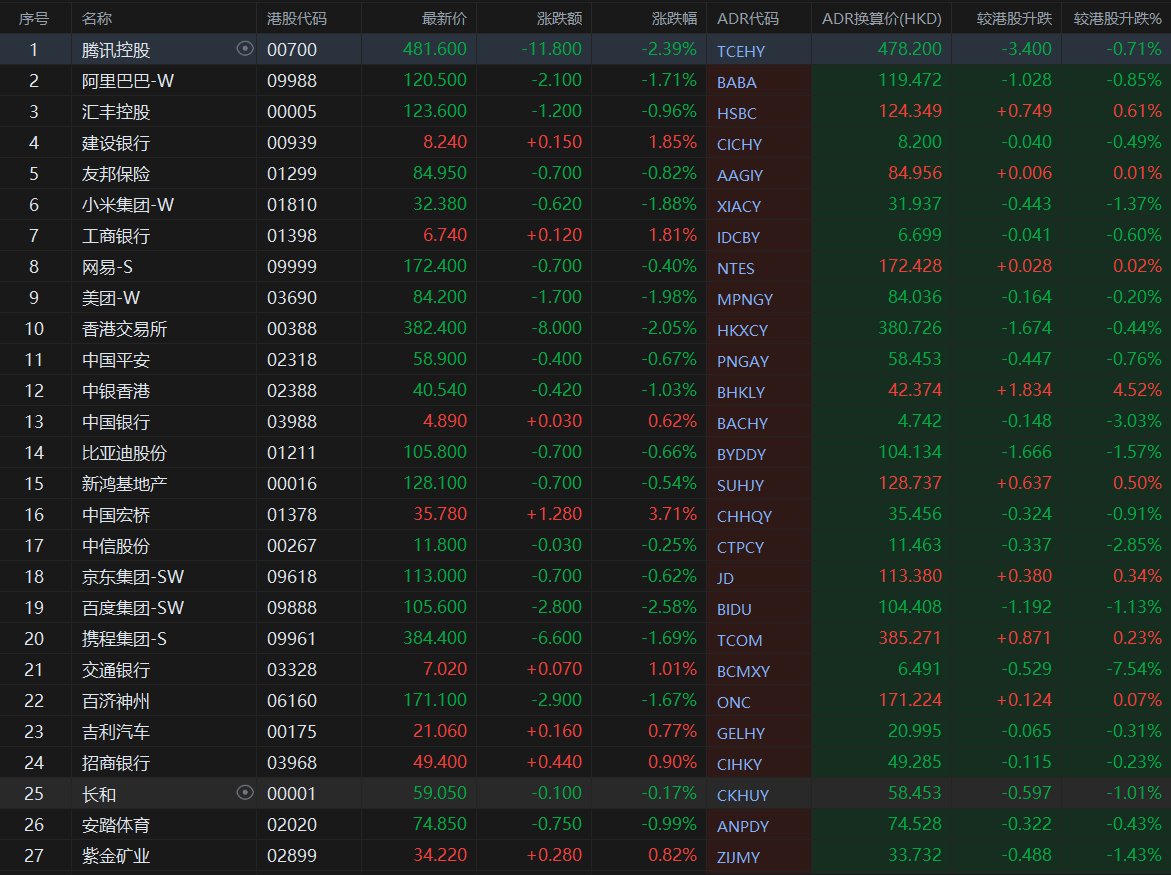Sort by 较港股升跌% column header

tap(1117, 18)
